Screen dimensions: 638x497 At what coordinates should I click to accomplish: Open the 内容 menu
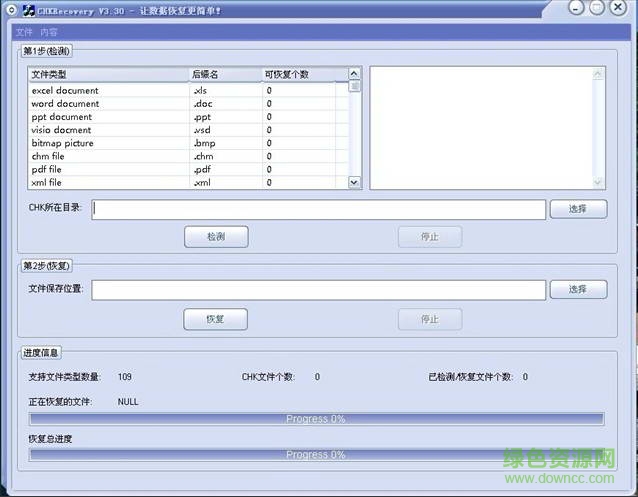[x=49, y=32]
